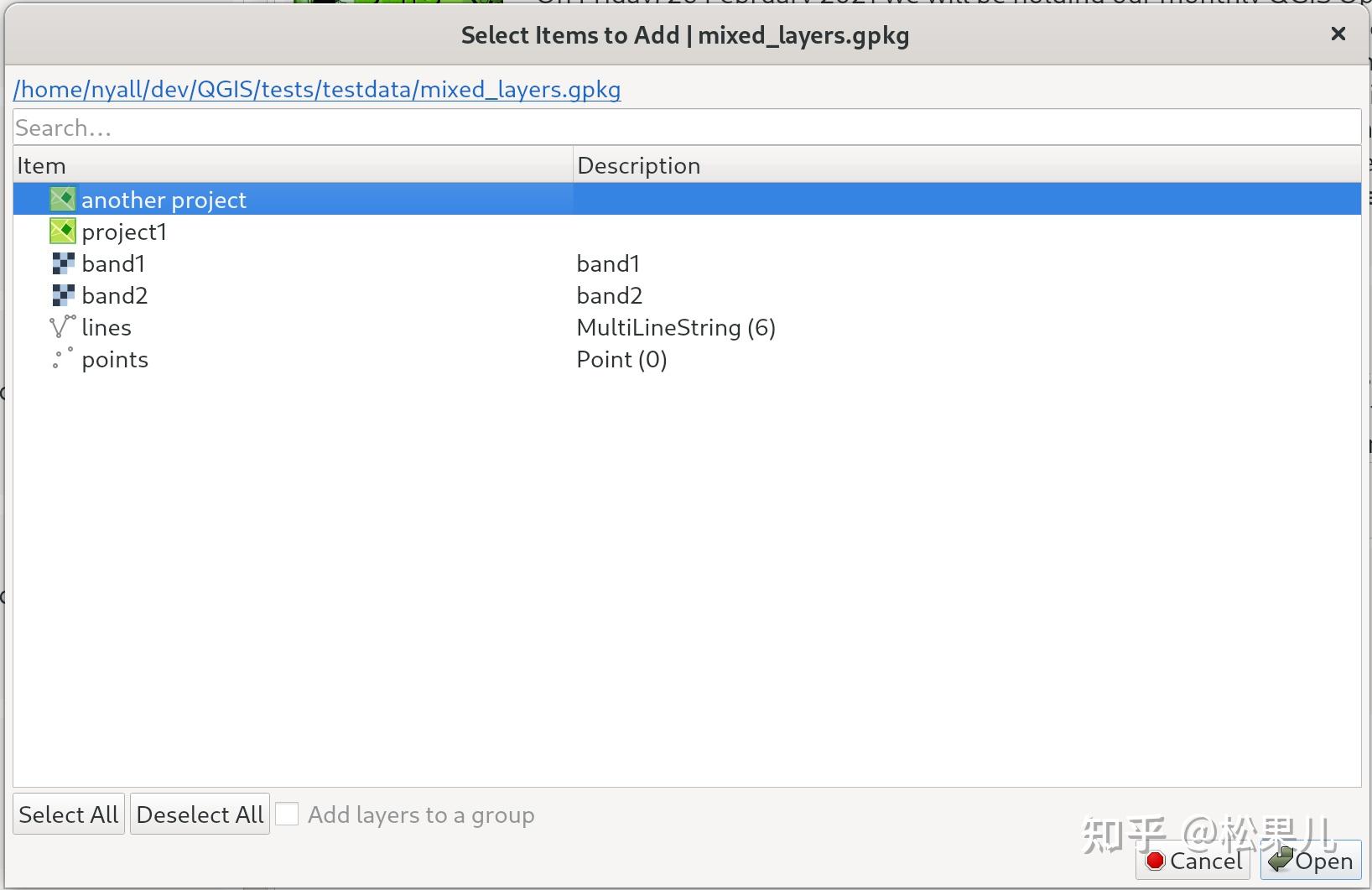This screenshot has width=1372, height=890.
Task: Click the Deselect All button
Action: pyautogui.click(x=200, y=815)
